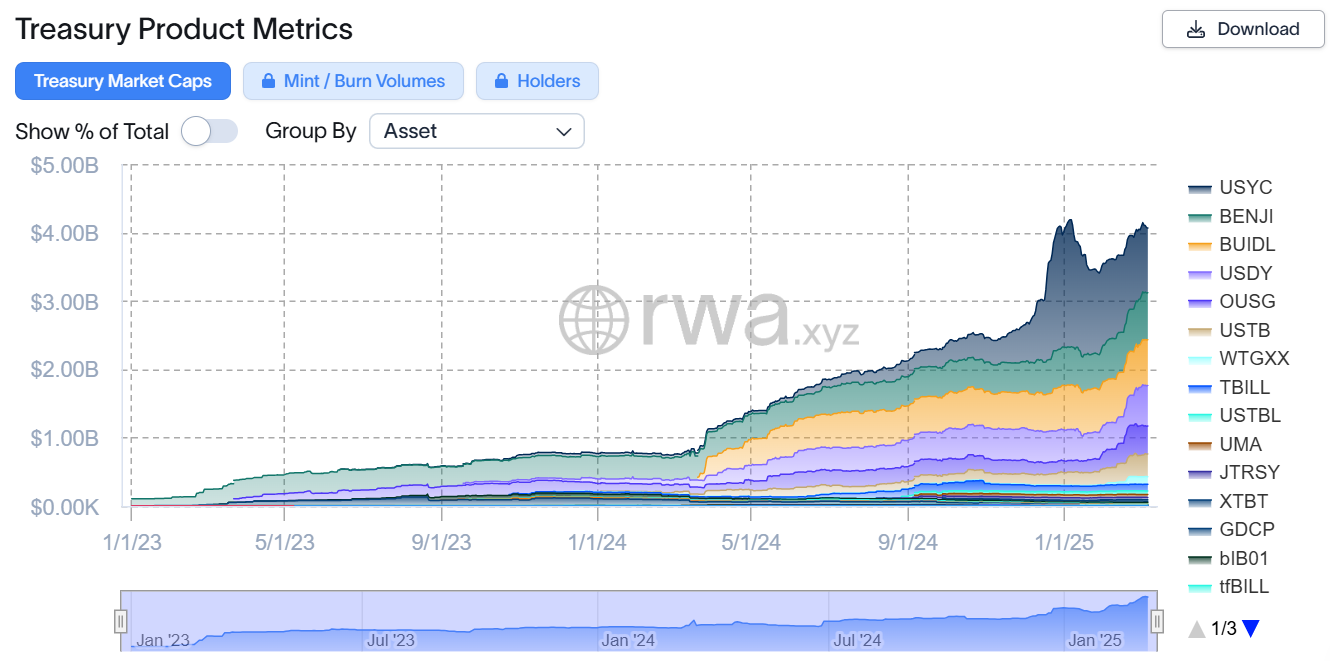This screenshot has width=1330, height=661.
Task: Click the lock icon on Mint / Burn Volumes
Action: click(x=268, y=81)
